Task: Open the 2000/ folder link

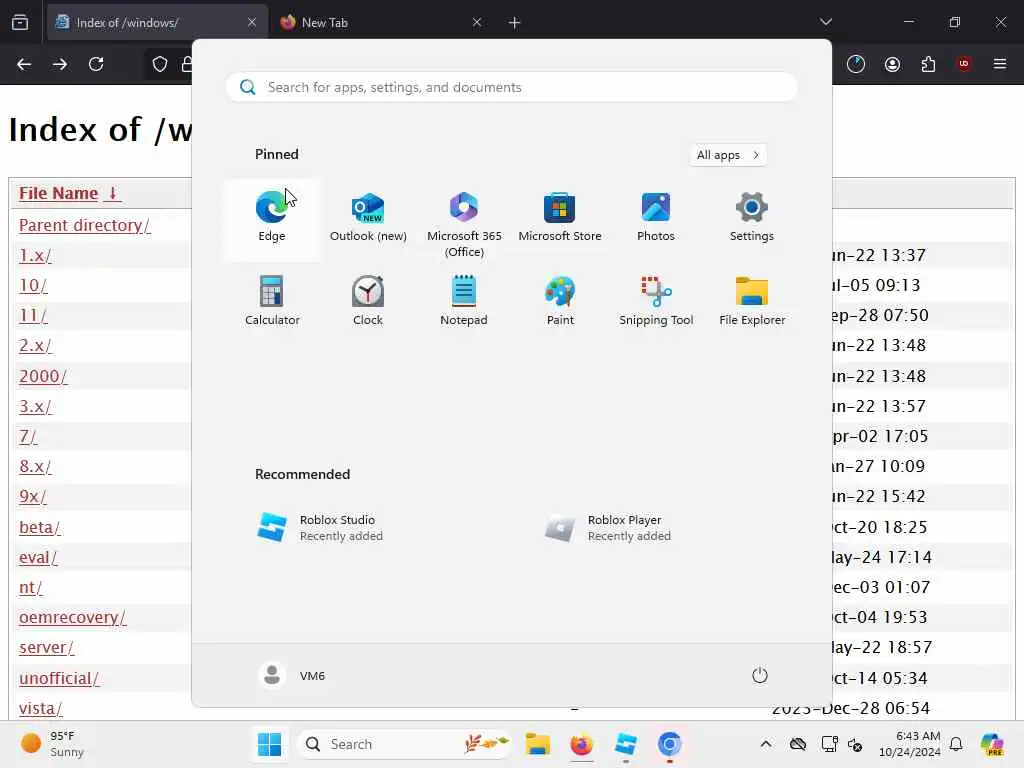Action: pos(43,376)
